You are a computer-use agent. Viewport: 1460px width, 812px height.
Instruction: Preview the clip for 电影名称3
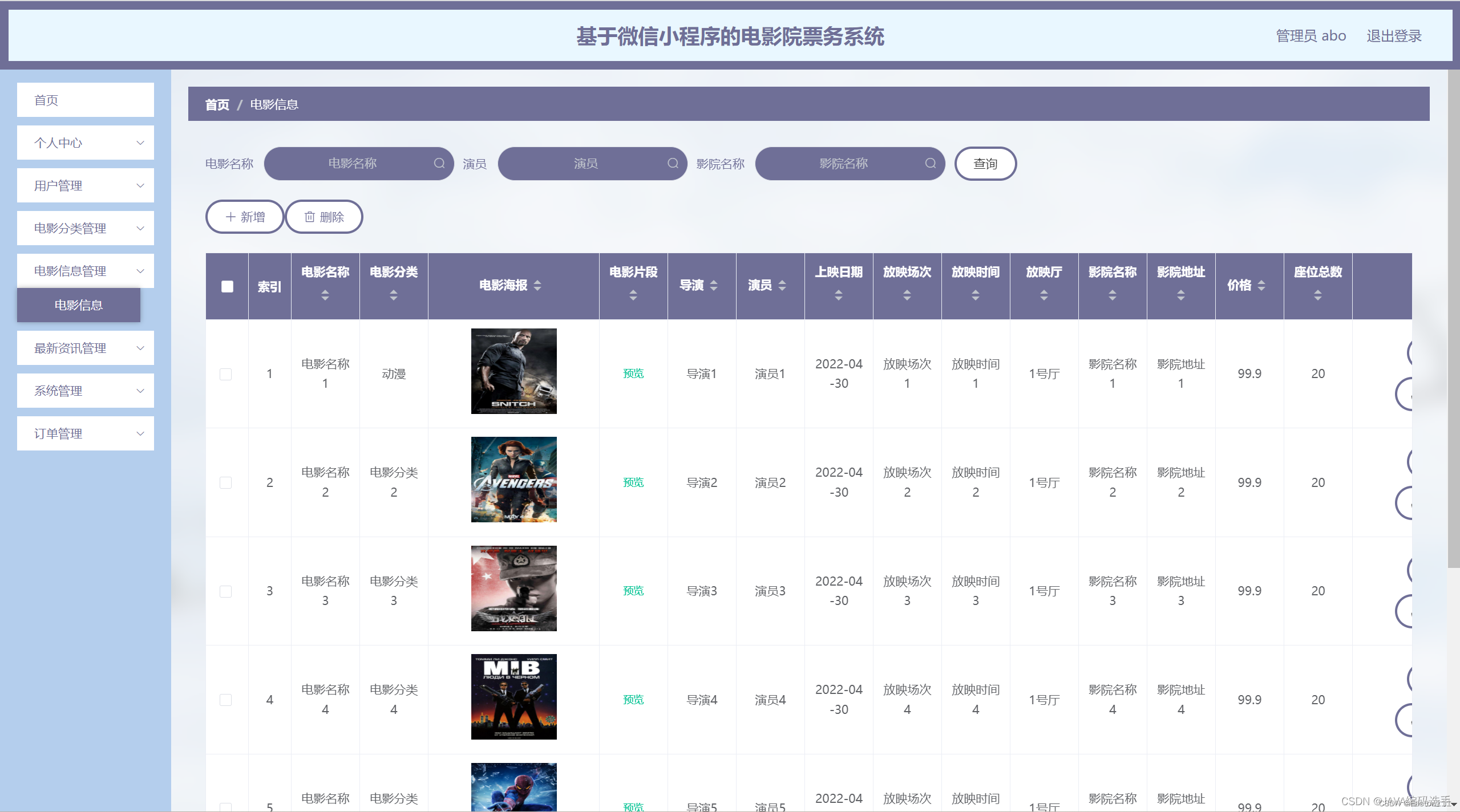click(x=633, y=591)
